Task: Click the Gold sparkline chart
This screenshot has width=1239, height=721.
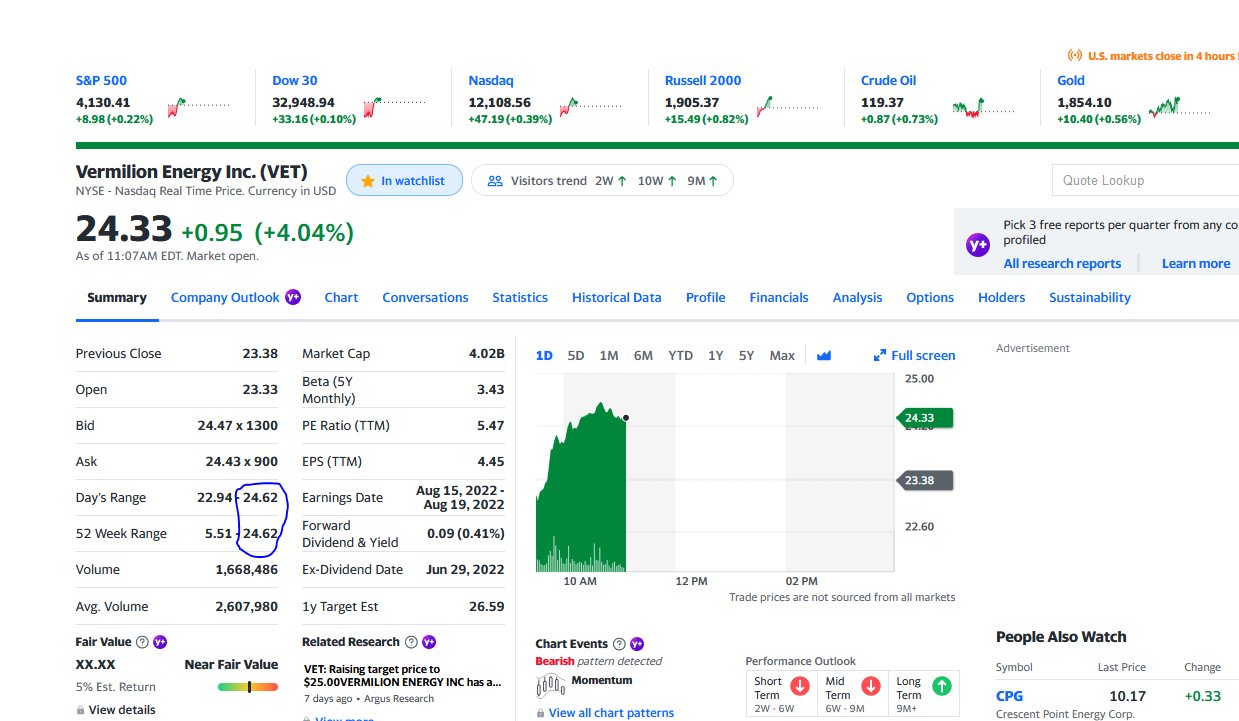Action: 1180,107
